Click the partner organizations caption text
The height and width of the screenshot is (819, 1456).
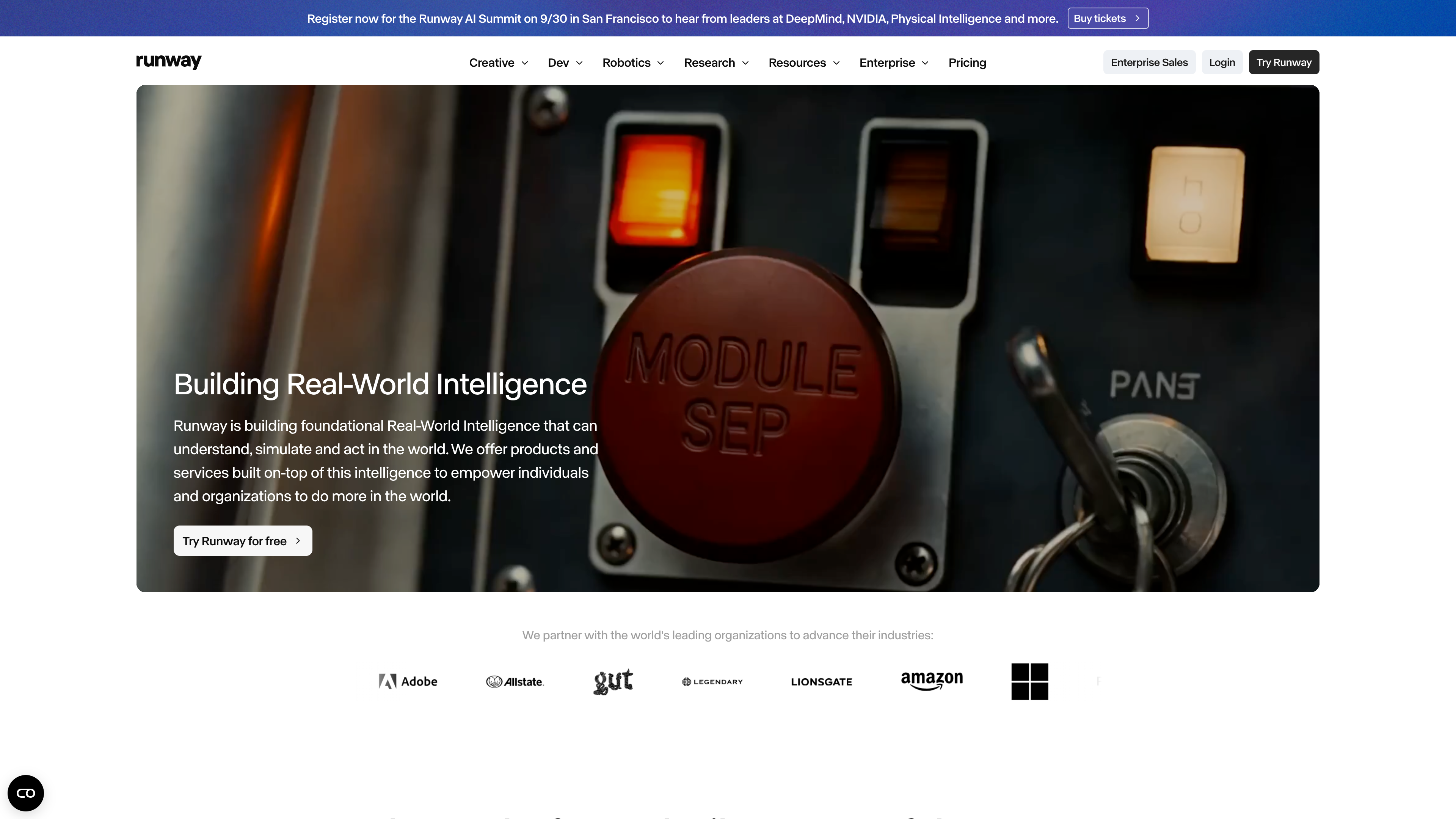(x=728, y=635)
